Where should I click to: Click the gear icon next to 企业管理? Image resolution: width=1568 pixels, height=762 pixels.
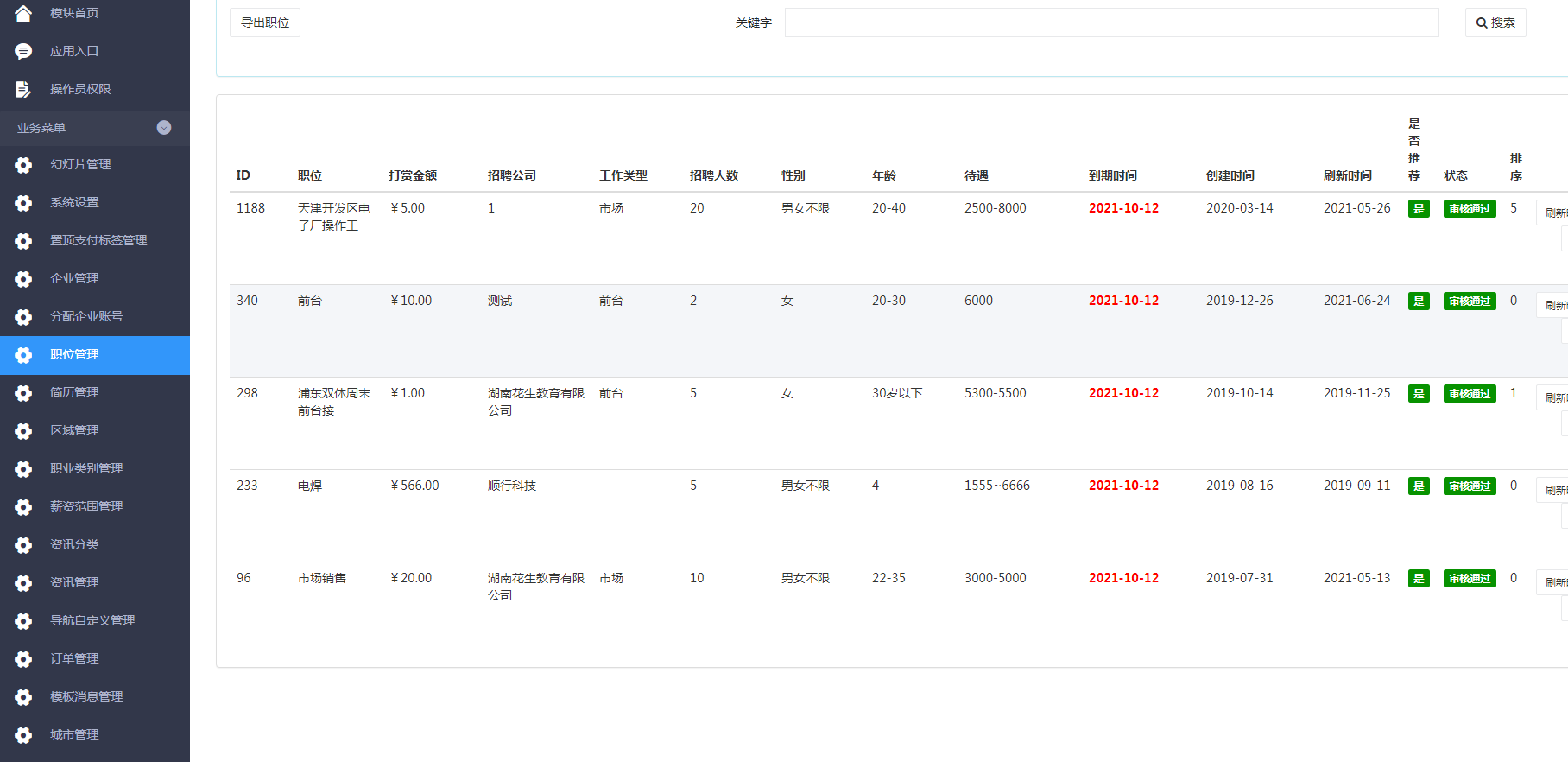(23, 279)
